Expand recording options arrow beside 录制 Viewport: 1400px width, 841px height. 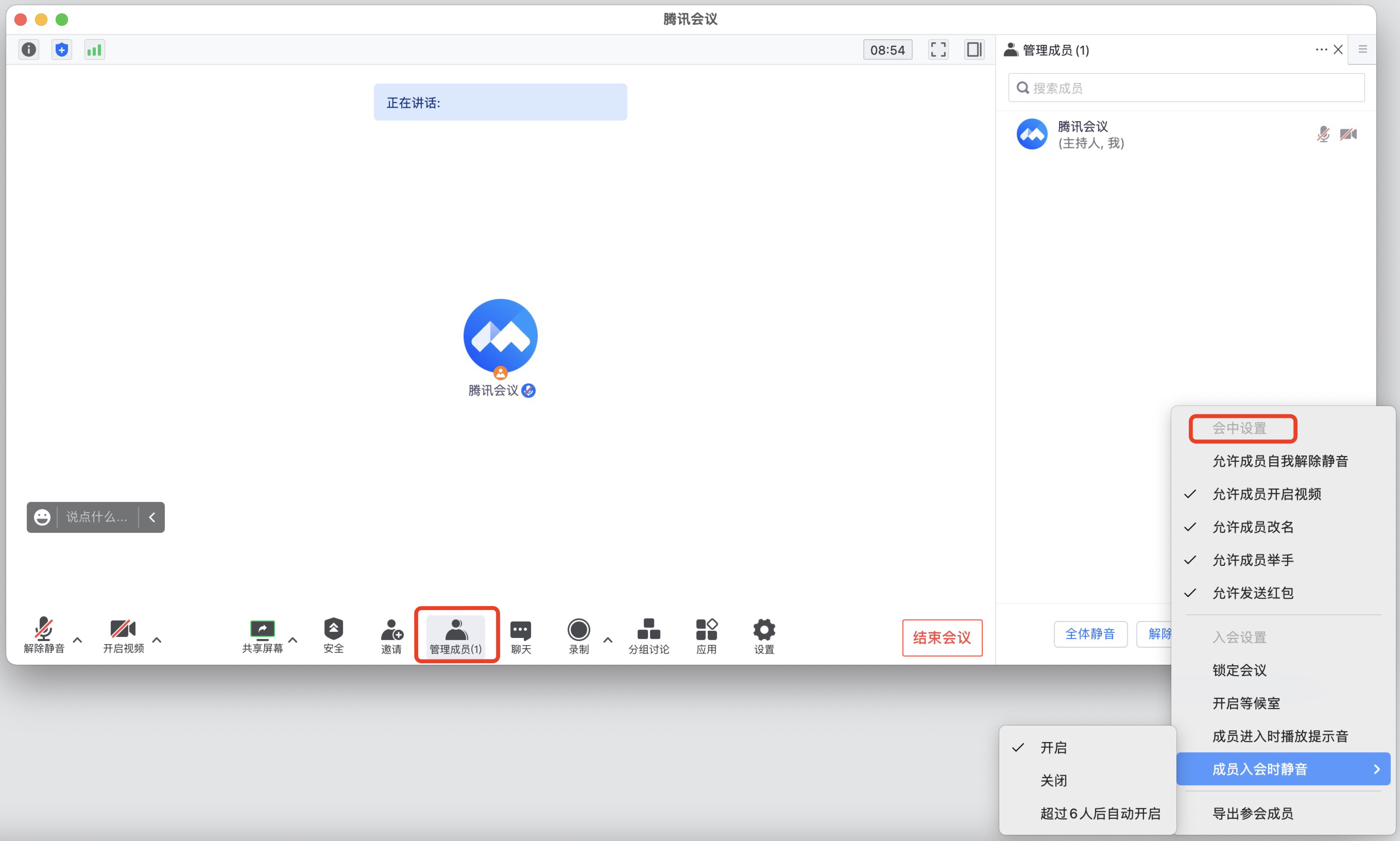tap(608, 640)
